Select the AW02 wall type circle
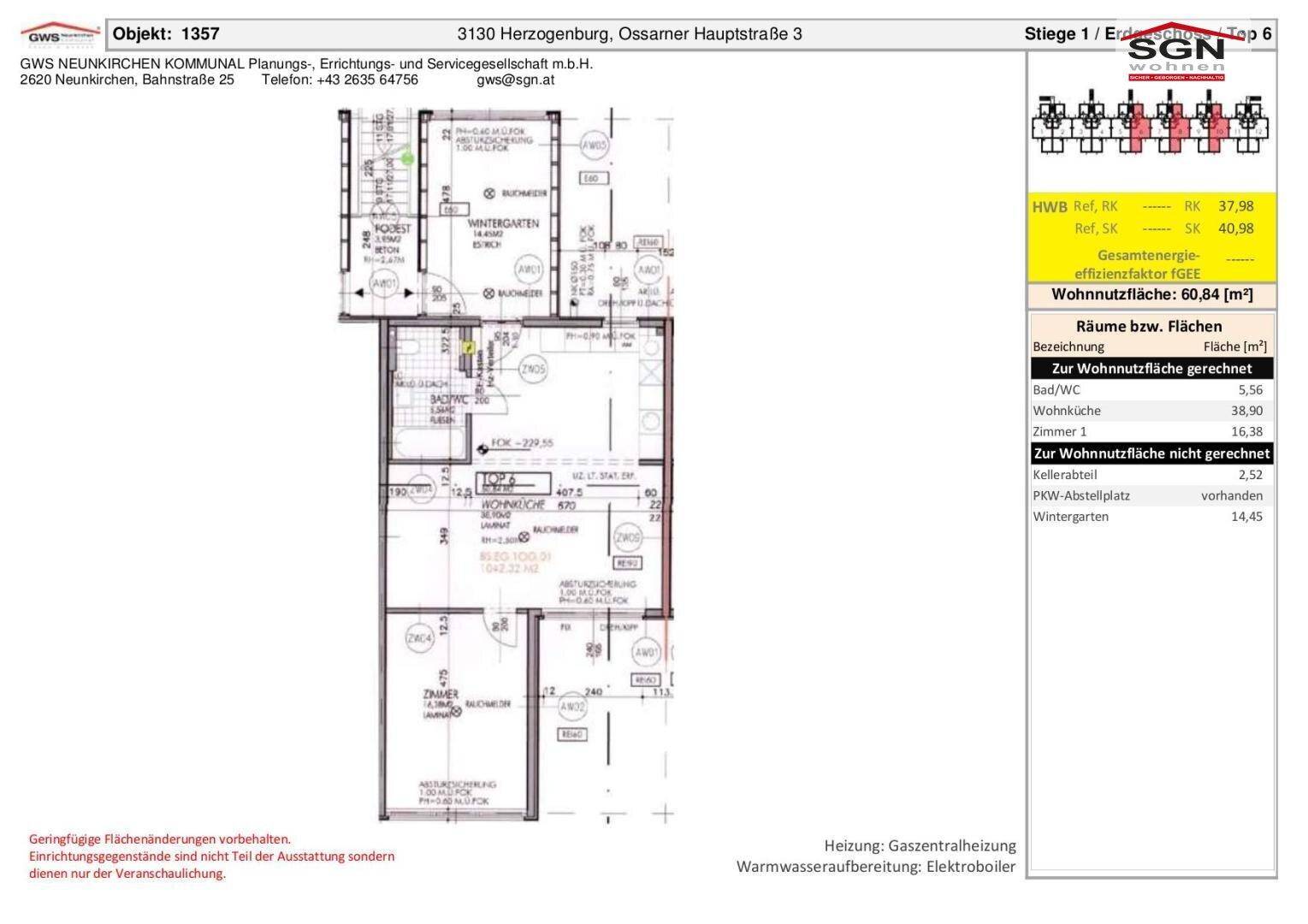Image resolution: width=1308 pixels, height=924 pixels. [x=572, y=708]
